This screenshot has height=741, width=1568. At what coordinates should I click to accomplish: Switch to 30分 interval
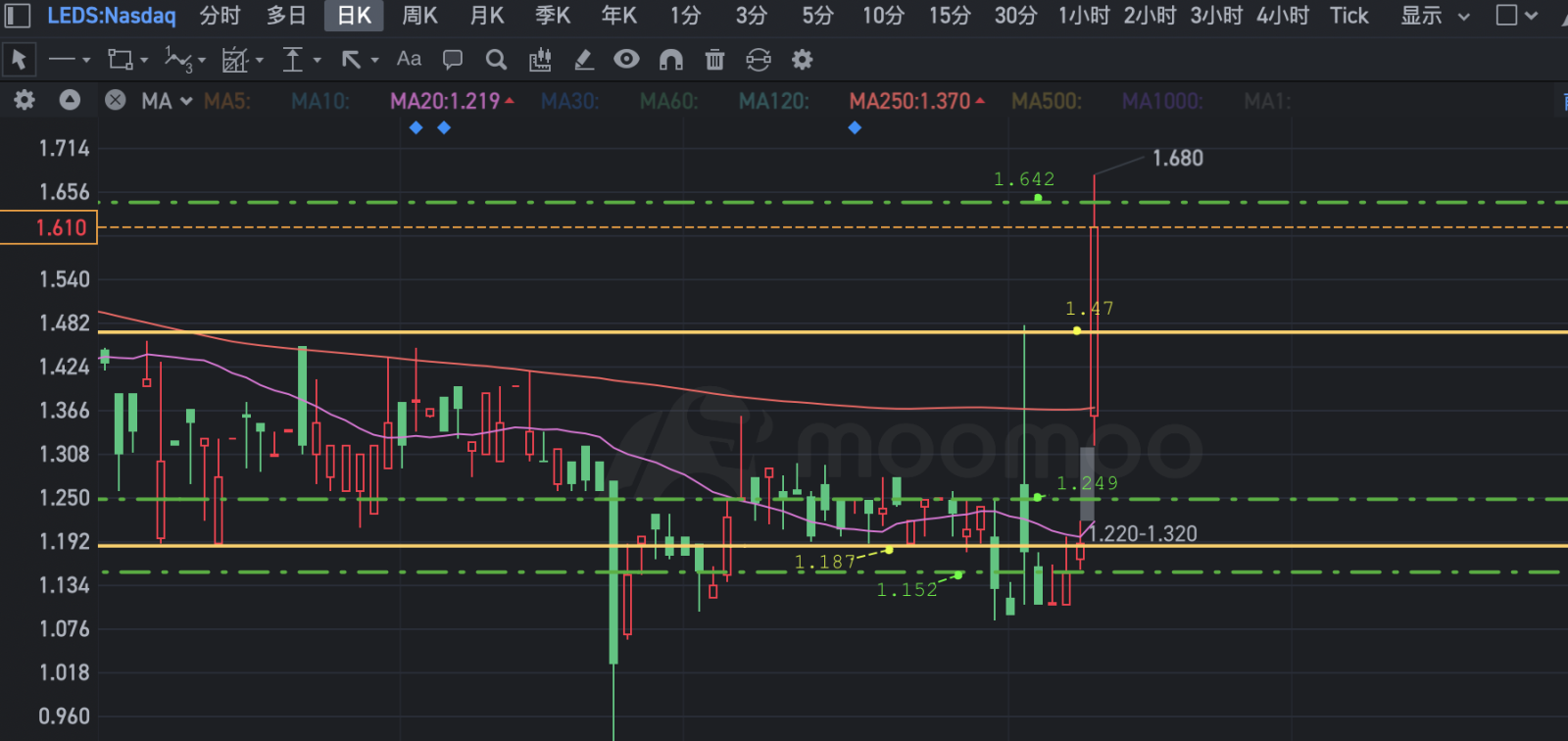pos(1015,16)
